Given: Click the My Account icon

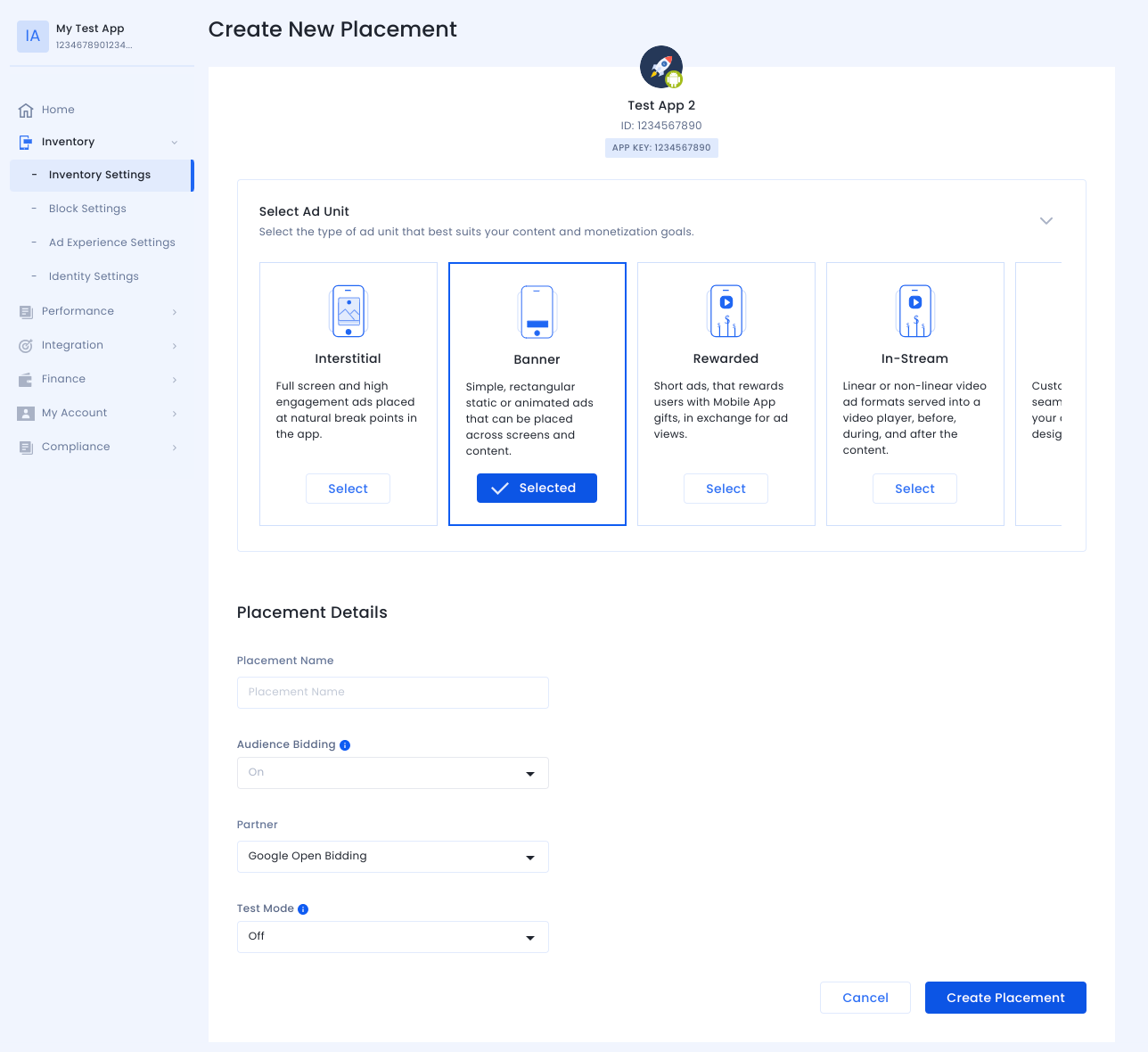Looking at the screenshot, I should (26, 414).
